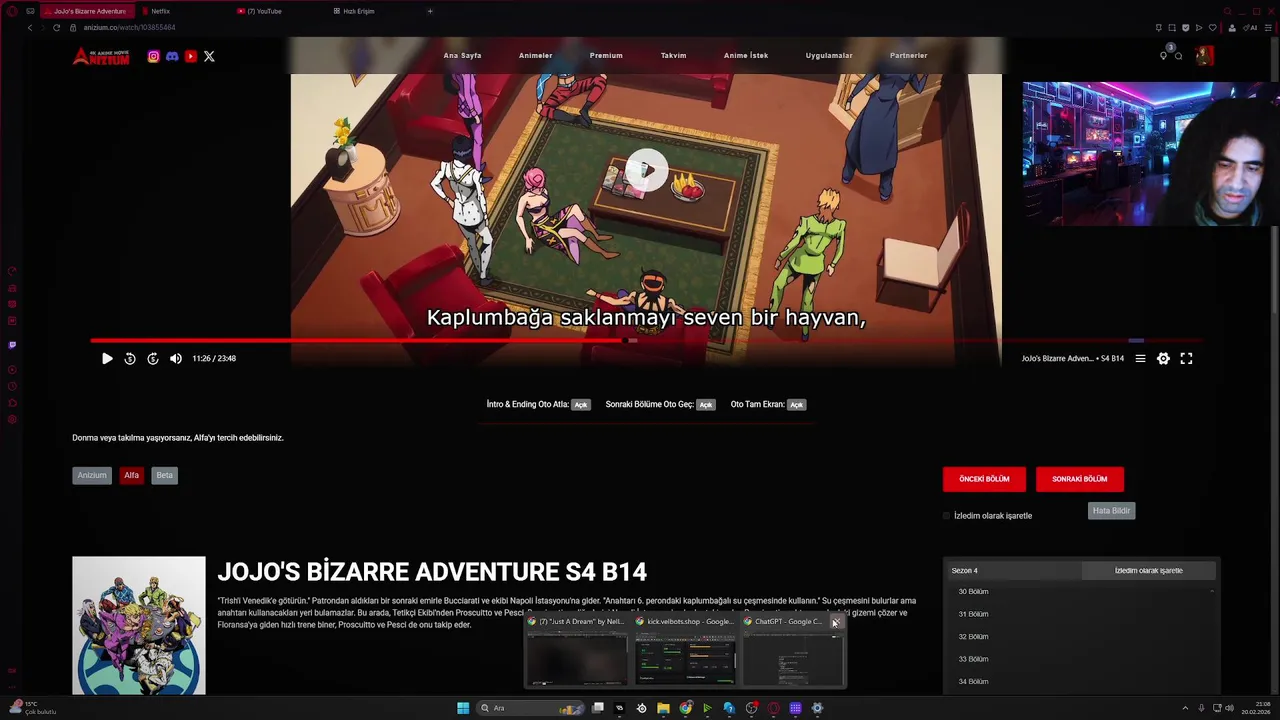Screen dimensions: 1280x720
Task: Open the browser account person icon
Action: click(x=1232, y=27)
